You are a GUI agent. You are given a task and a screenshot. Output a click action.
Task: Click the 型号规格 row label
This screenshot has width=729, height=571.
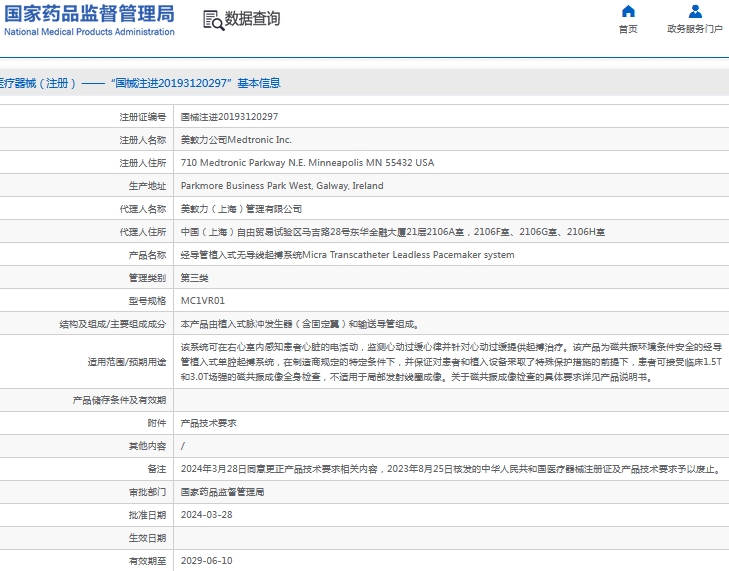point(147,301)
